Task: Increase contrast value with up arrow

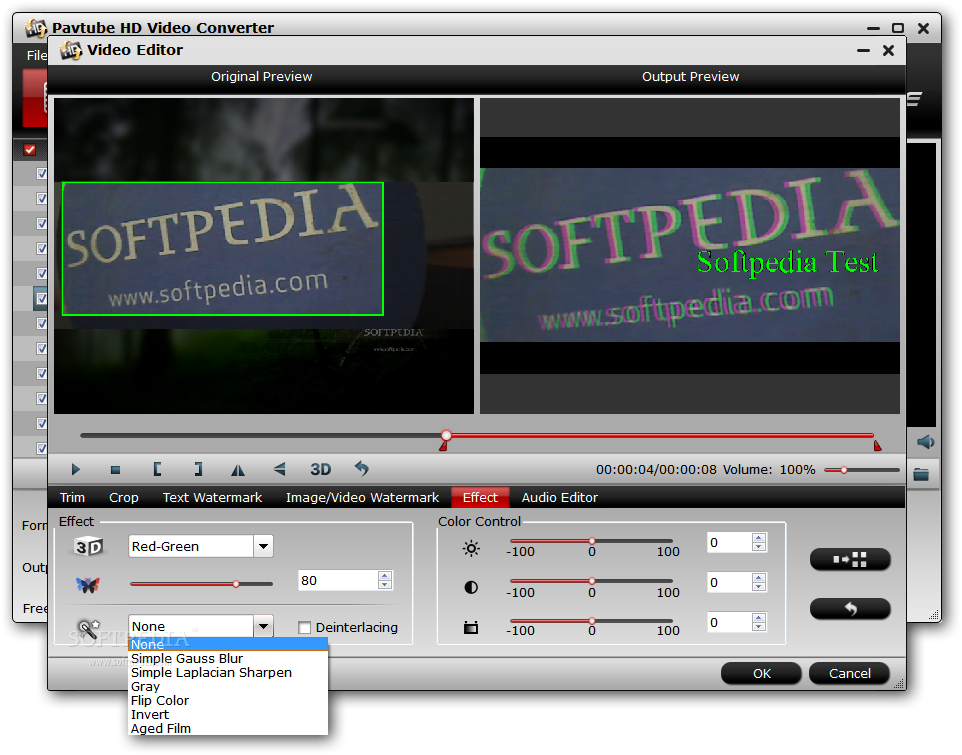Action: [x=759, y=578]
